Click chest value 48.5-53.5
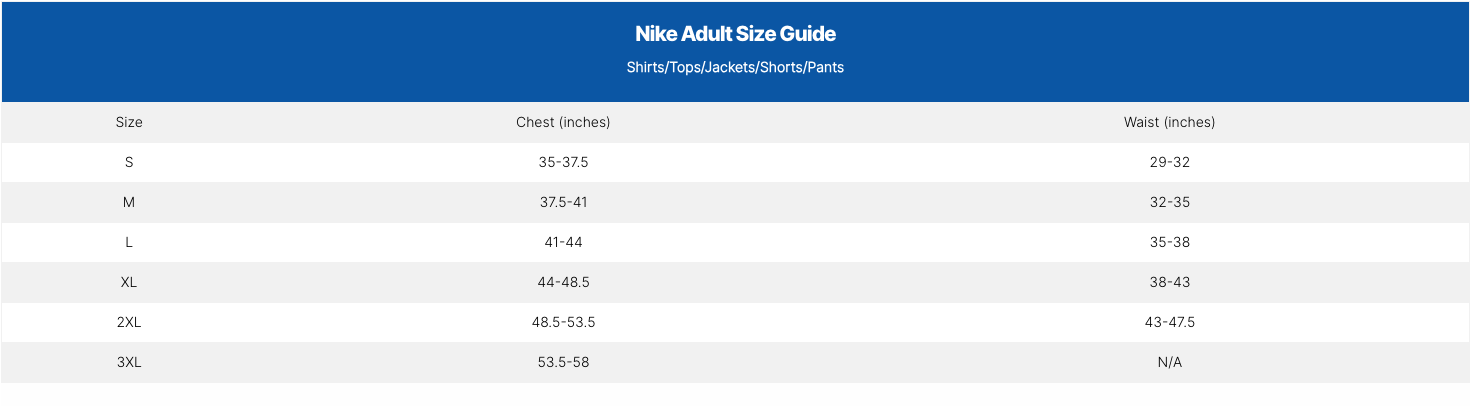 click(563, 322)
